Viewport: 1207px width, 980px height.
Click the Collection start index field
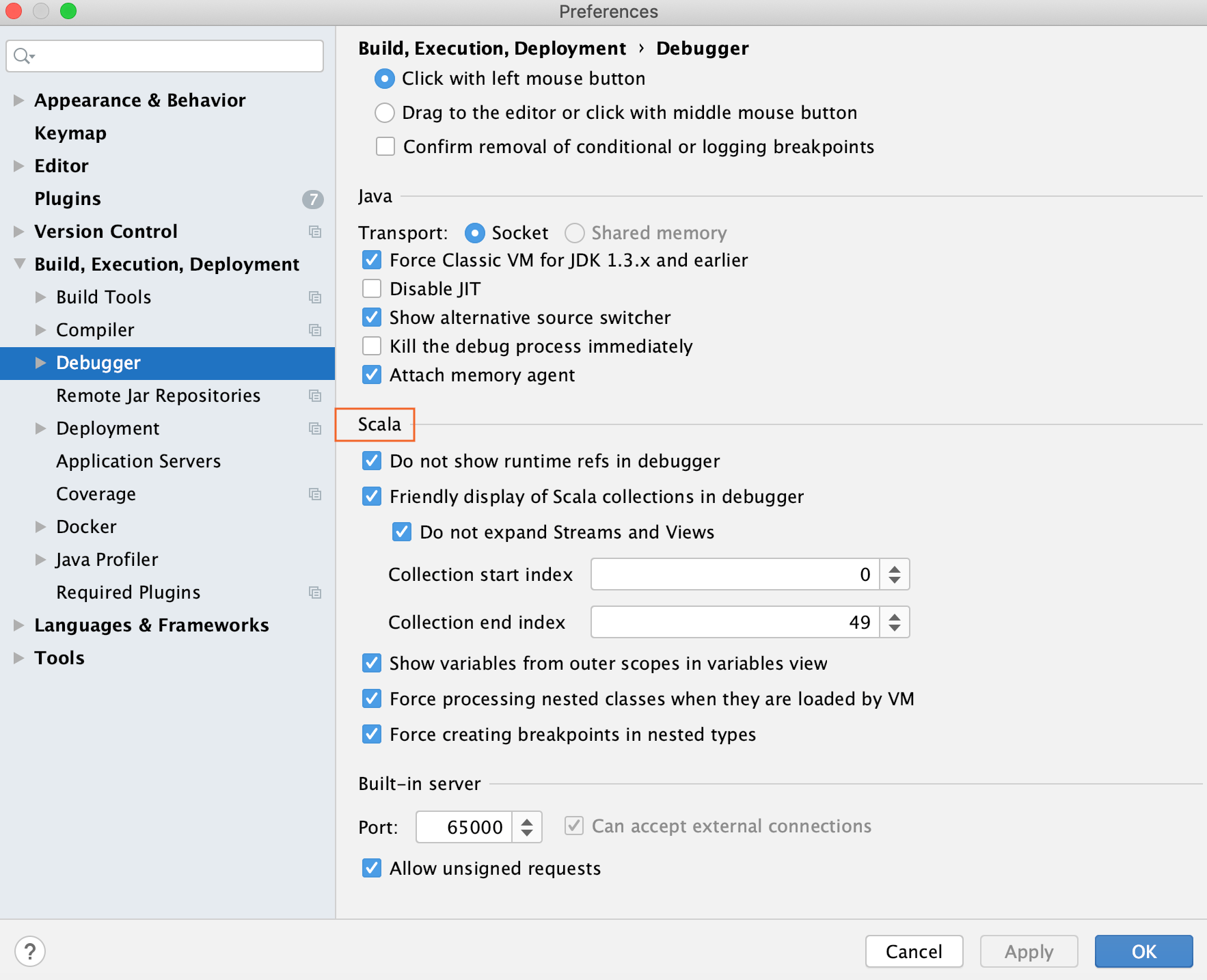(x=735, y=575)
